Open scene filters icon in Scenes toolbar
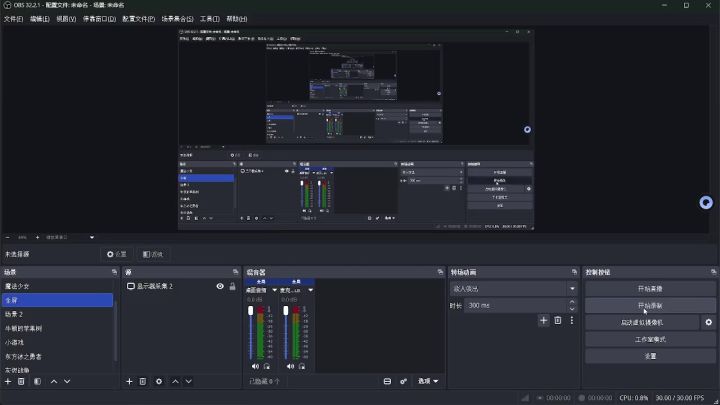720x405 pixels. pos(37,382)
